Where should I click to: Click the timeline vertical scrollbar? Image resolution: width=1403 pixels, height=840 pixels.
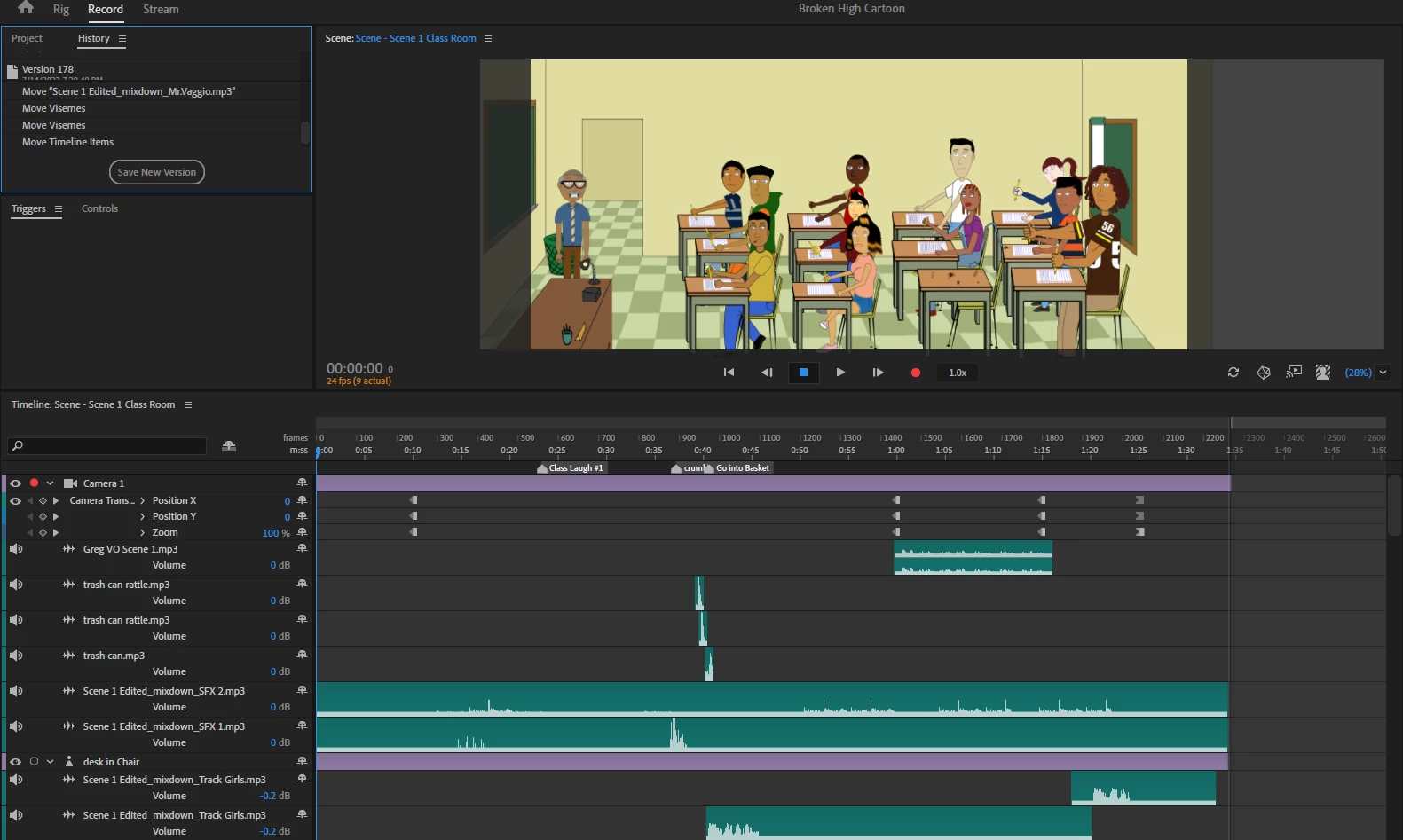(x=1394, y=506)
